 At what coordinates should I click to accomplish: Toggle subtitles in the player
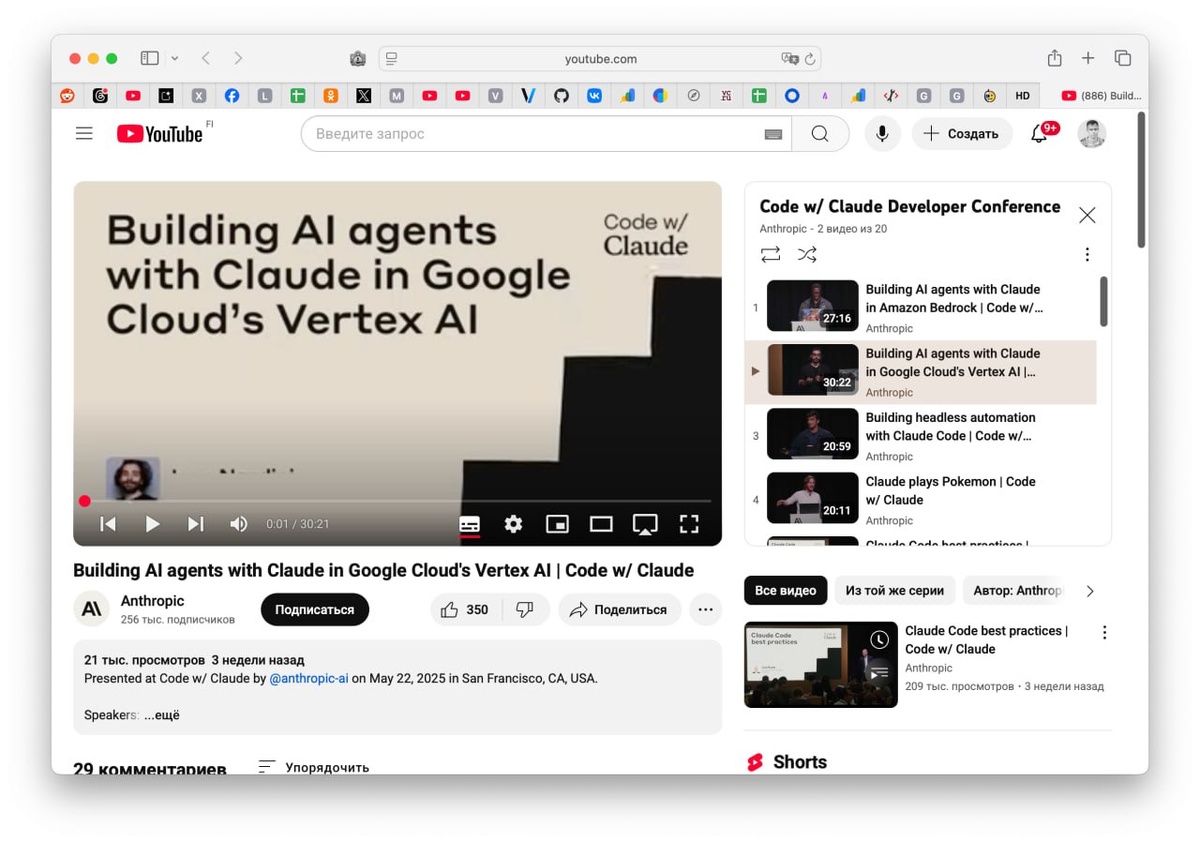coord(469,524)
